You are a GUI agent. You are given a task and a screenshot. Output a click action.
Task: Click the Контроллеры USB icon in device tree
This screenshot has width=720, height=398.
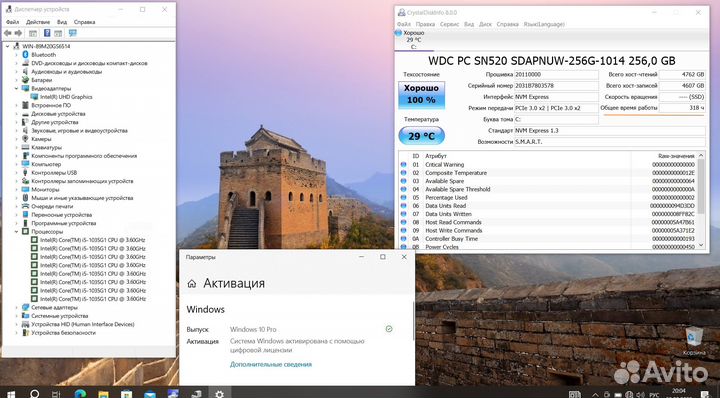[26, 173]
